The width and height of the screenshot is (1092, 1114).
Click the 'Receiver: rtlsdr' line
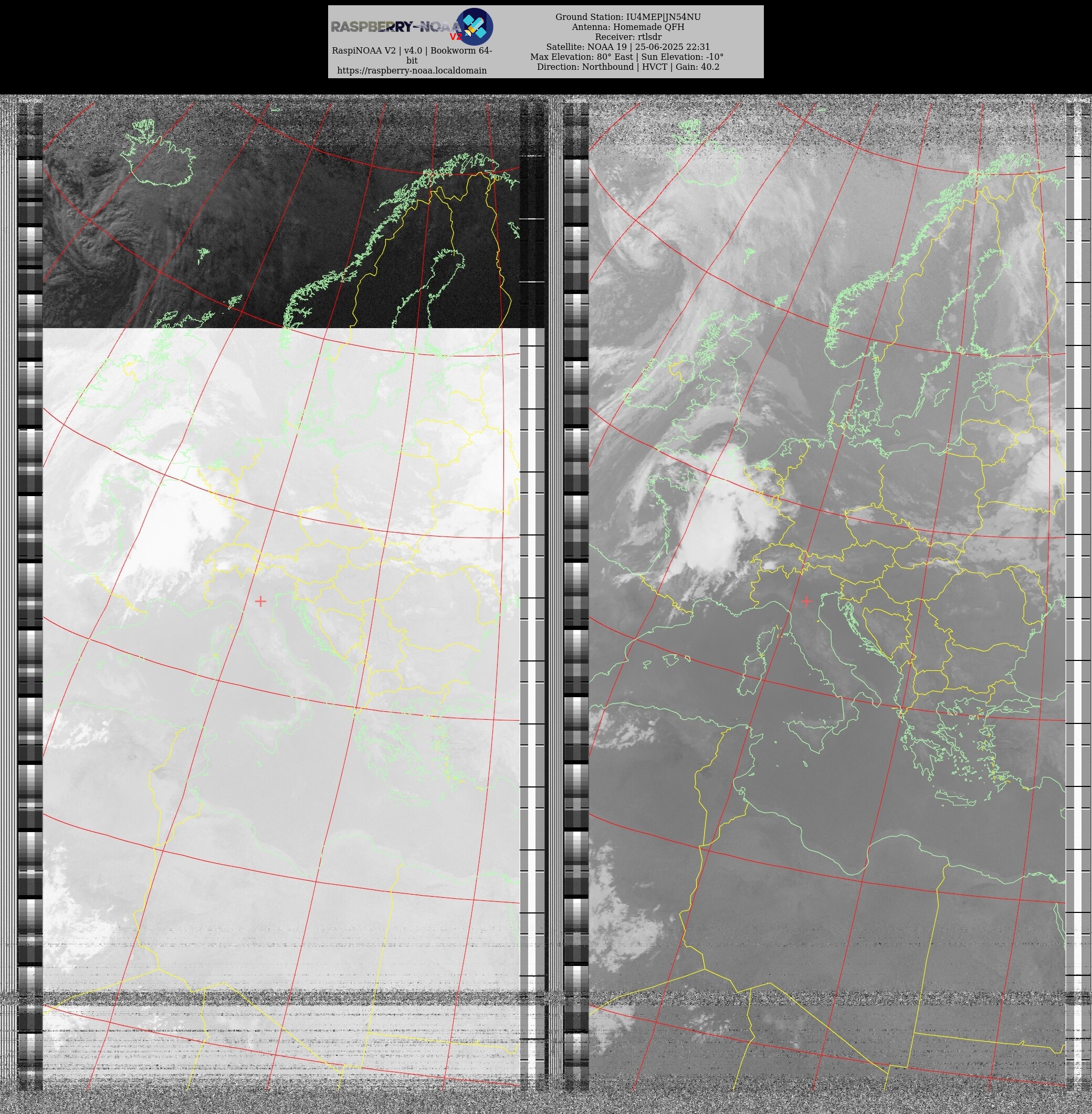coord(627,37)
